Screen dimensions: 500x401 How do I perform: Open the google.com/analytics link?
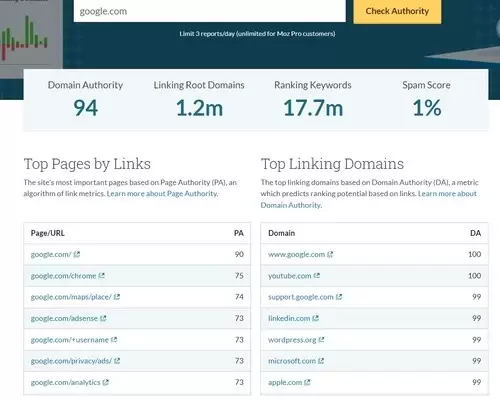(65, 382)
